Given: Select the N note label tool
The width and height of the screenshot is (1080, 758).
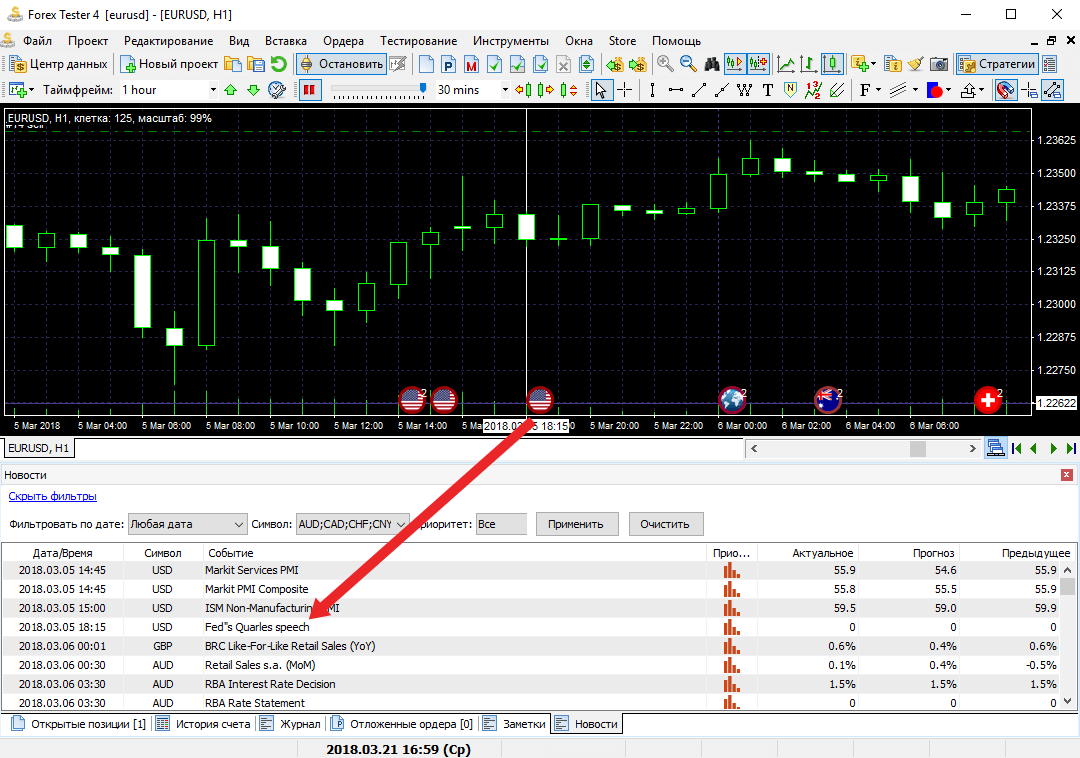Looking at the screenshot, I should (x=791, y=90).
